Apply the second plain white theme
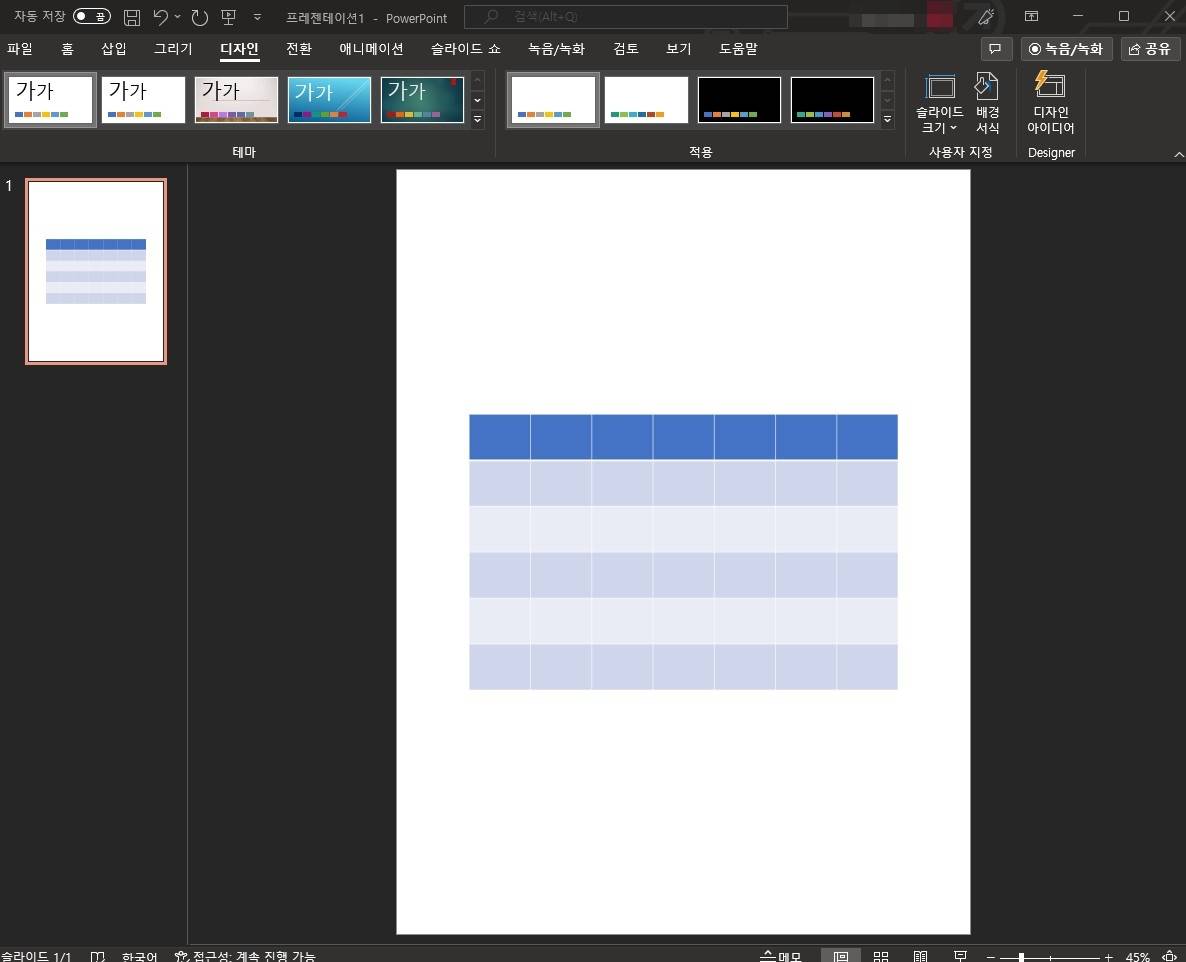Viewport: 1186px width, 962px height. (144, 100)
